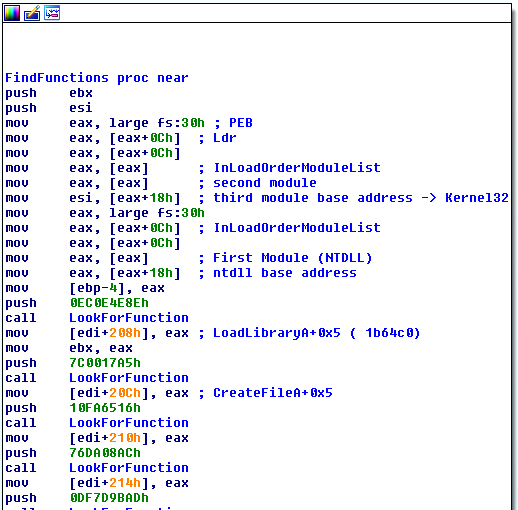The width and height of the screenshot is (518, 510).
Task: Click the esi, [eax+18h] operand
Action: pyautogui.click(x=125, y=198)
